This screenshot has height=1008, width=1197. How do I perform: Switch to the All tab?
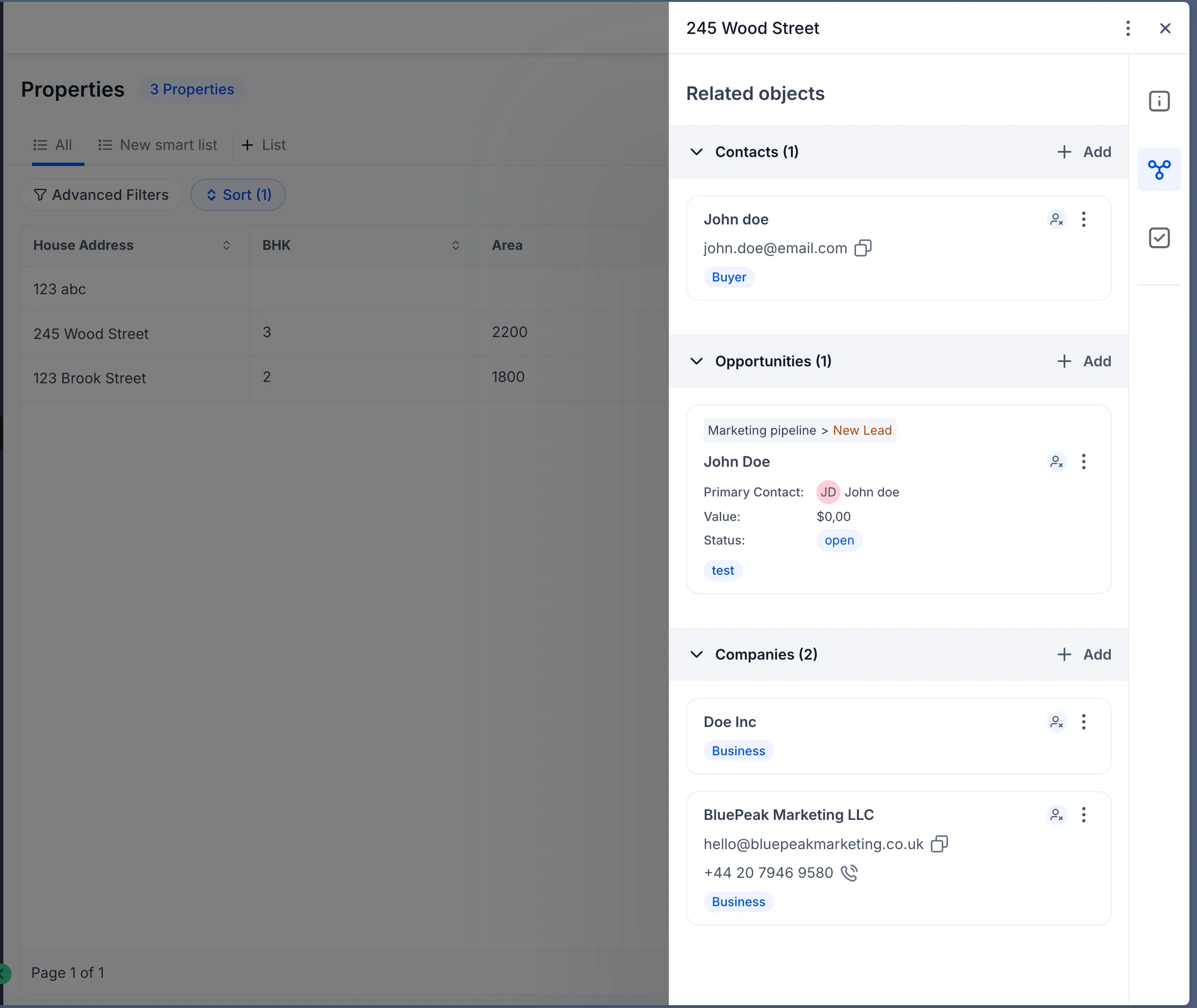pyautogui.click(x=54, y=145)
